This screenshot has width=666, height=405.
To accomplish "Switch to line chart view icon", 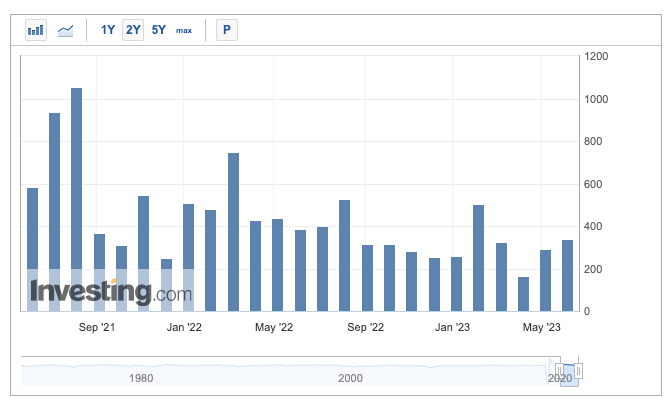I will (65, 30).
